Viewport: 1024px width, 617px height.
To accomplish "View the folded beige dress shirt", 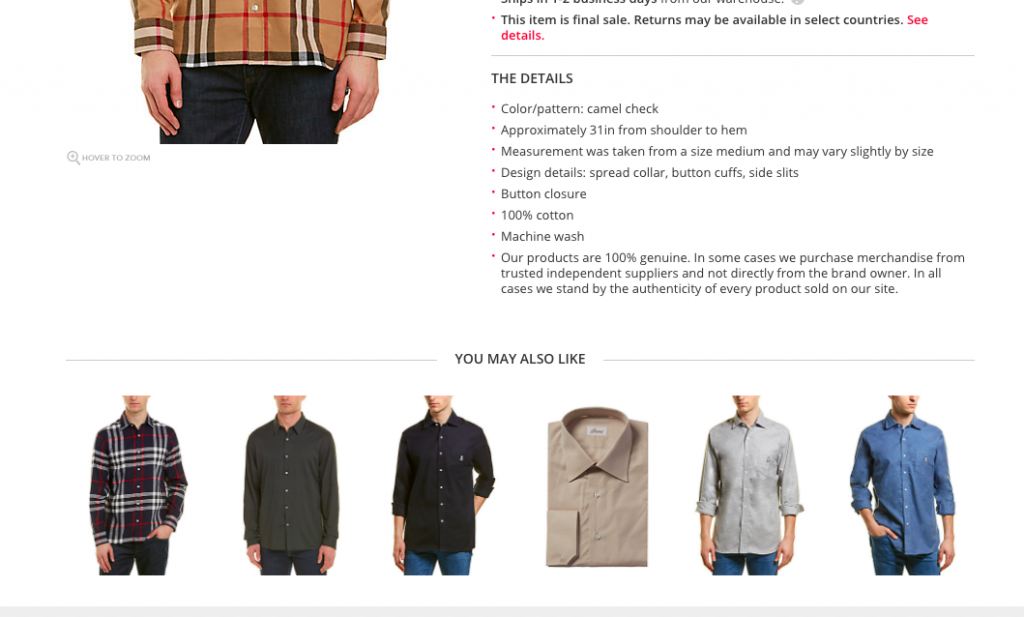I will (597, 486).
